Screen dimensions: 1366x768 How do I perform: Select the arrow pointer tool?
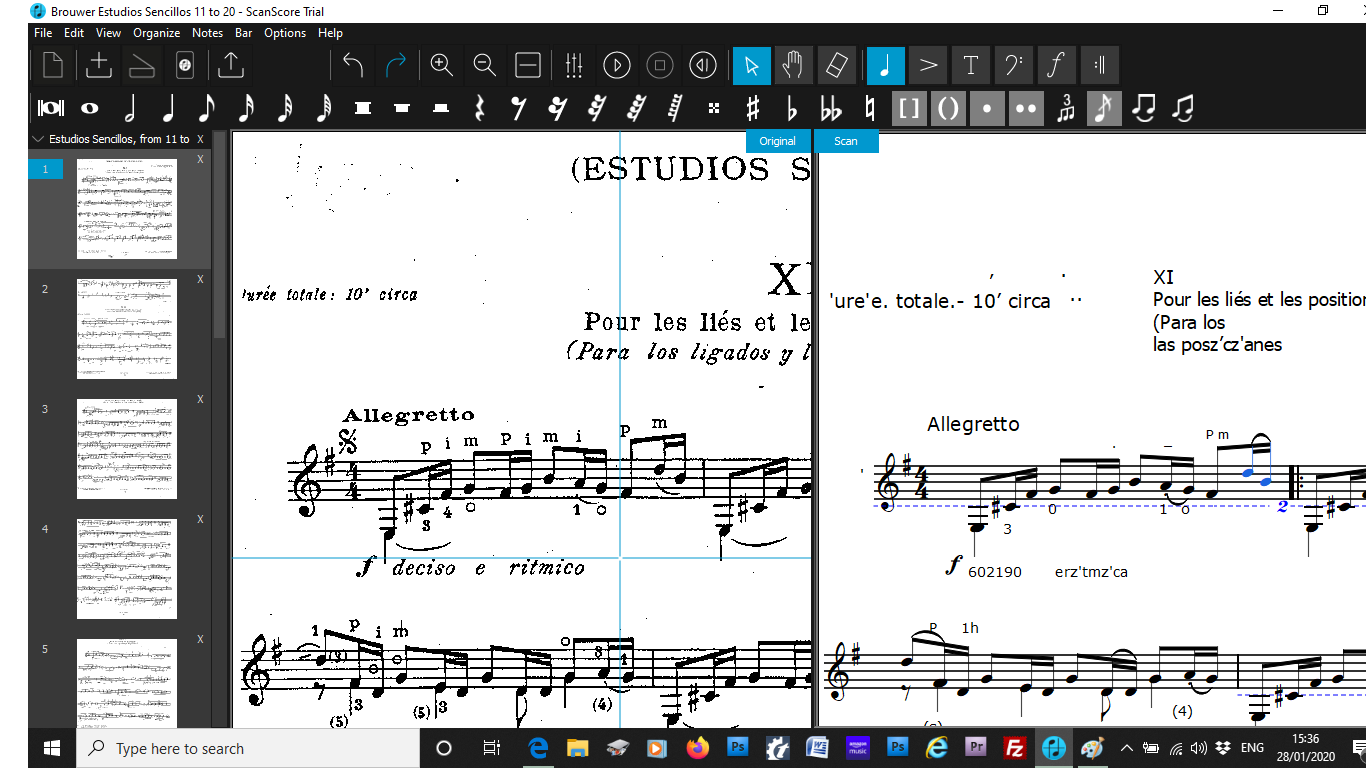(752, 66)
